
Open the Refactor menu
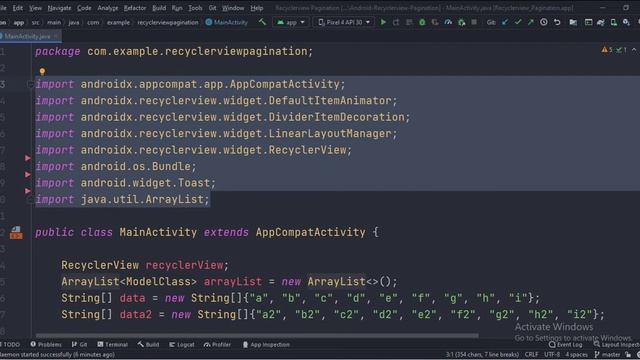[x=135, y=8]
